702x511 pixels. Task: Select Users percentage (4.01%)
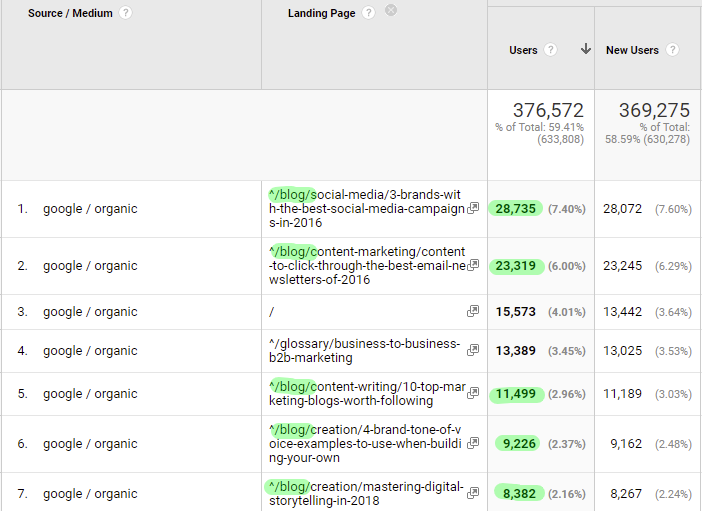pos(567,312)
